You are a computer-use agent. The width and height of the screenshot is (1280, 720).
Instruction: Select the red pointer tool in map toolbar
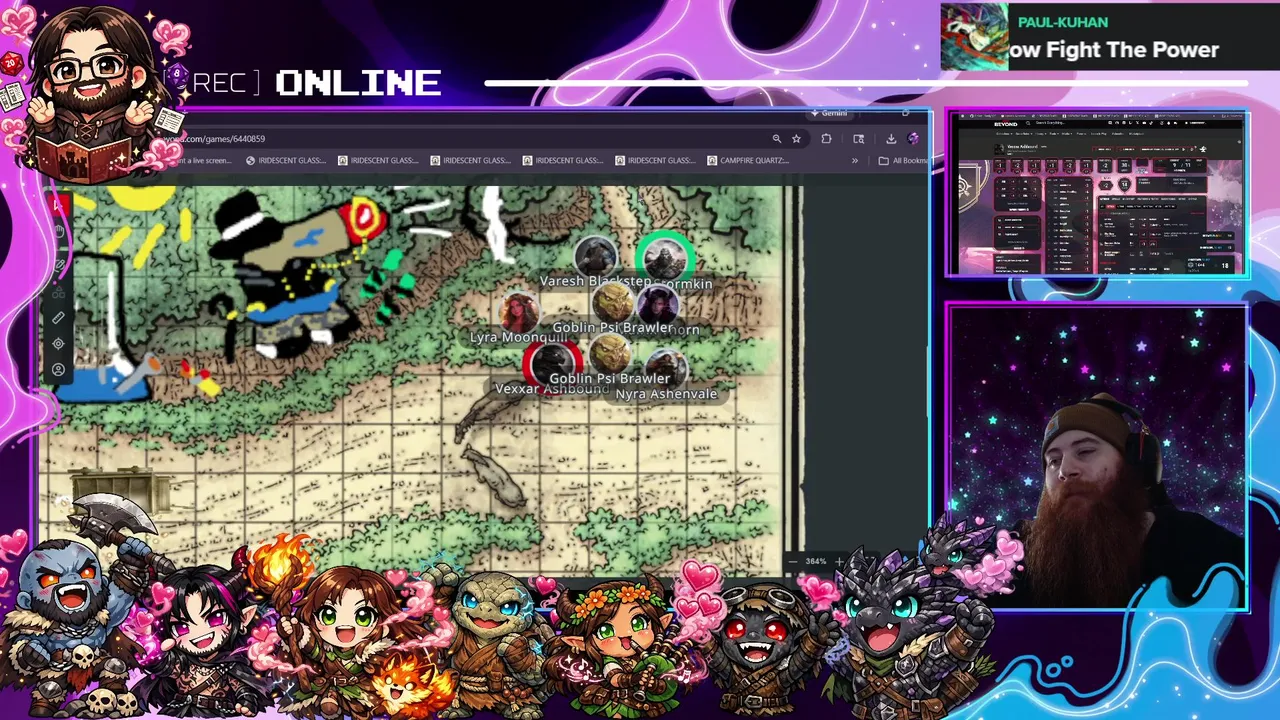(x=59, y=205)
